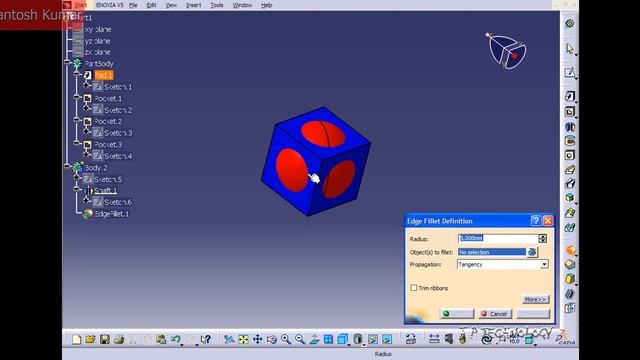Click the Zoom Out magnifier icon

coord(300,339)
